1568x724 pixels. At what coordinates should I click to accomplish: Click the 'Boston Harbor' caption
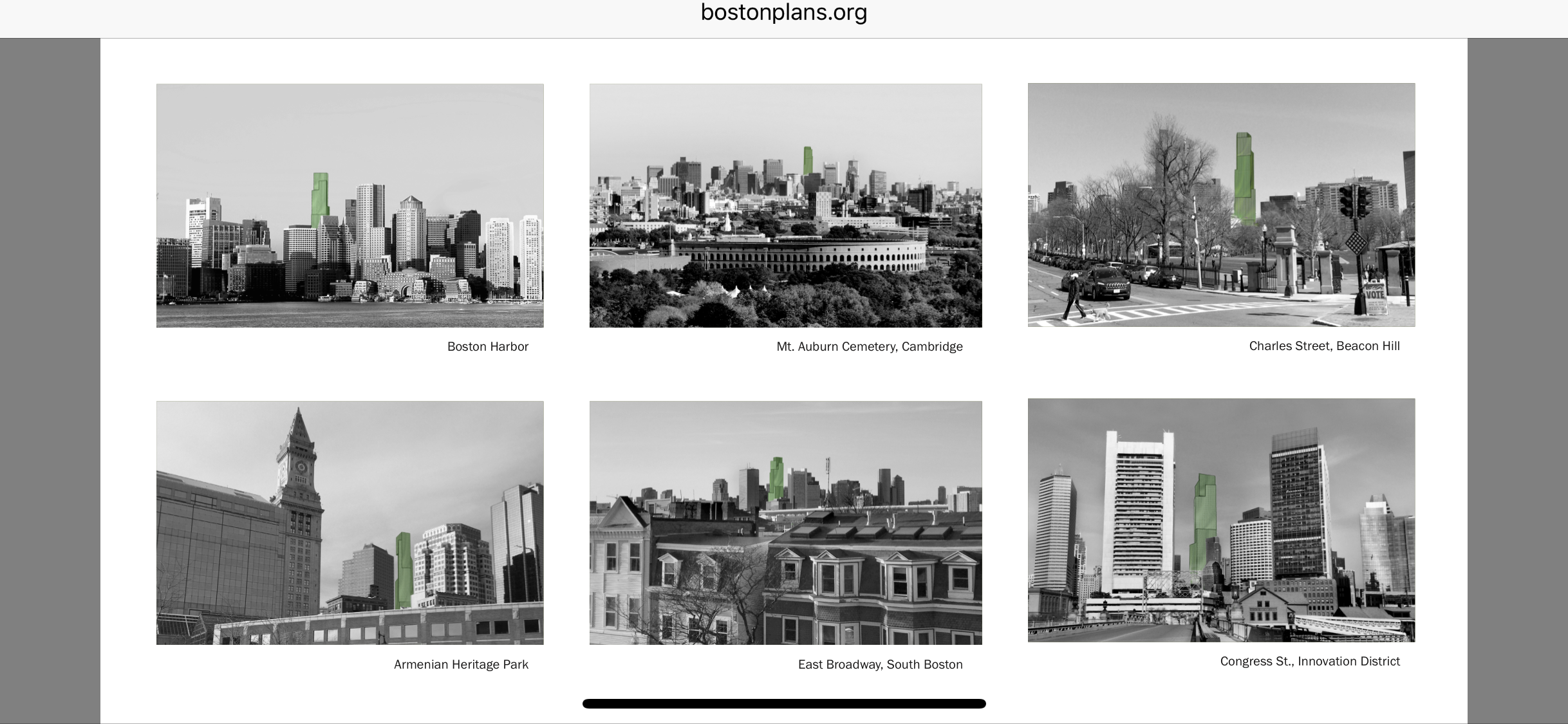(x=487, y=346)
